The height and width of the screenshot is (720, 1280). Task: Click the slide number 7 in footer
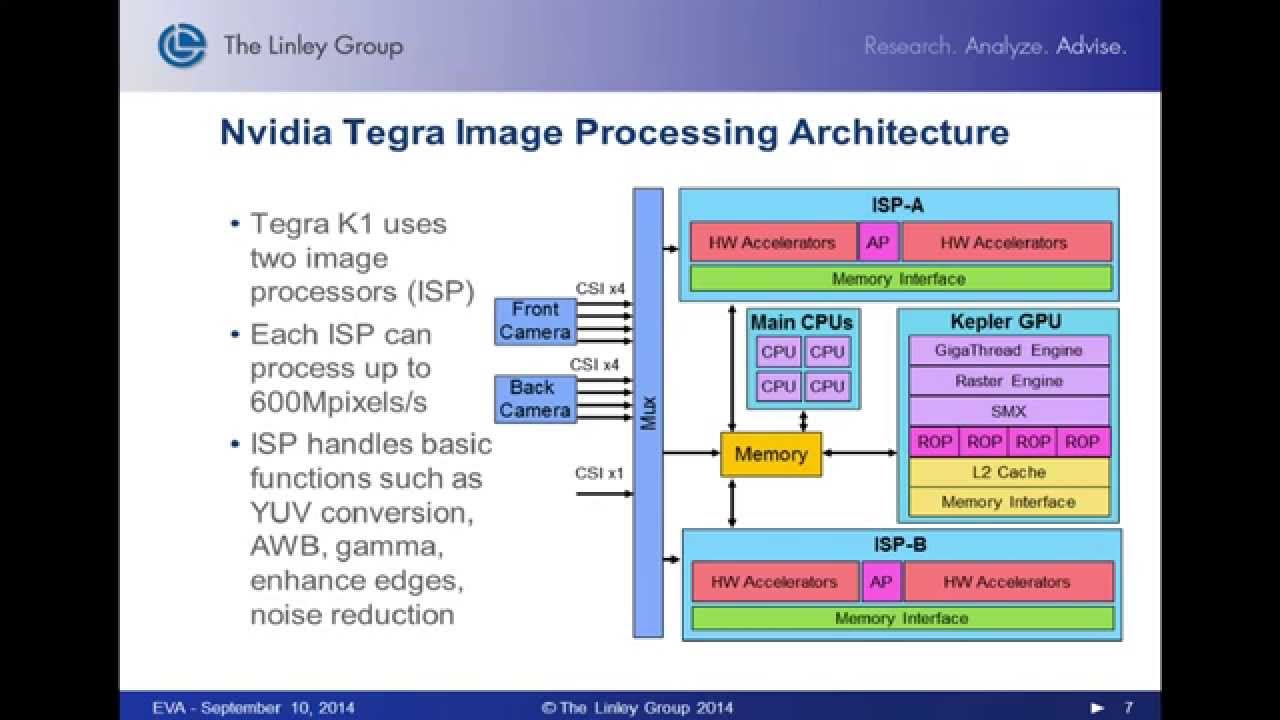(x=1129, y=708)
